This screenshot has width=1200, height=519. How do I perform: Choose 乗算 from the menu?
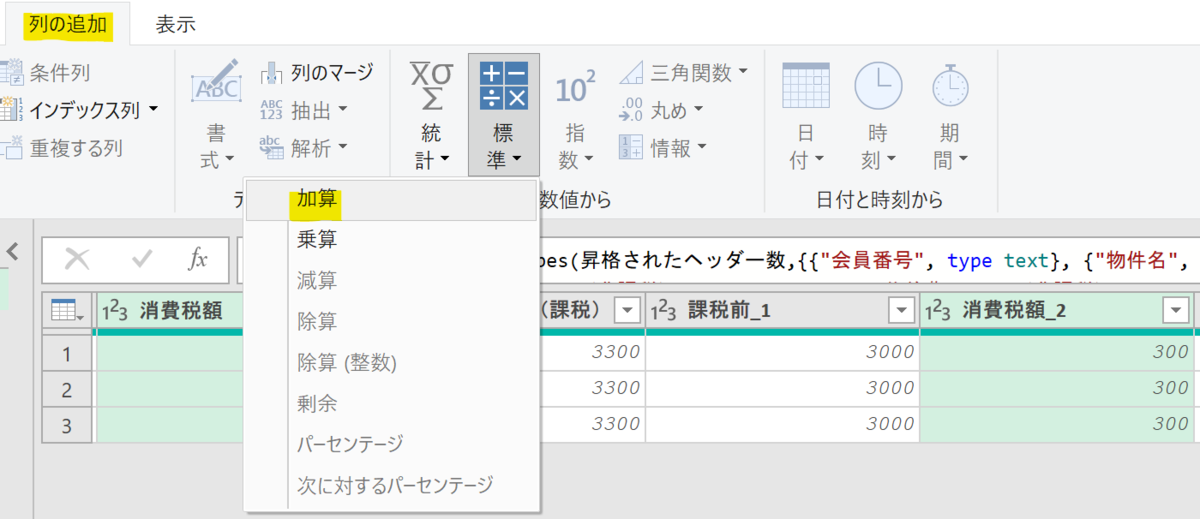tap(391, 239)
